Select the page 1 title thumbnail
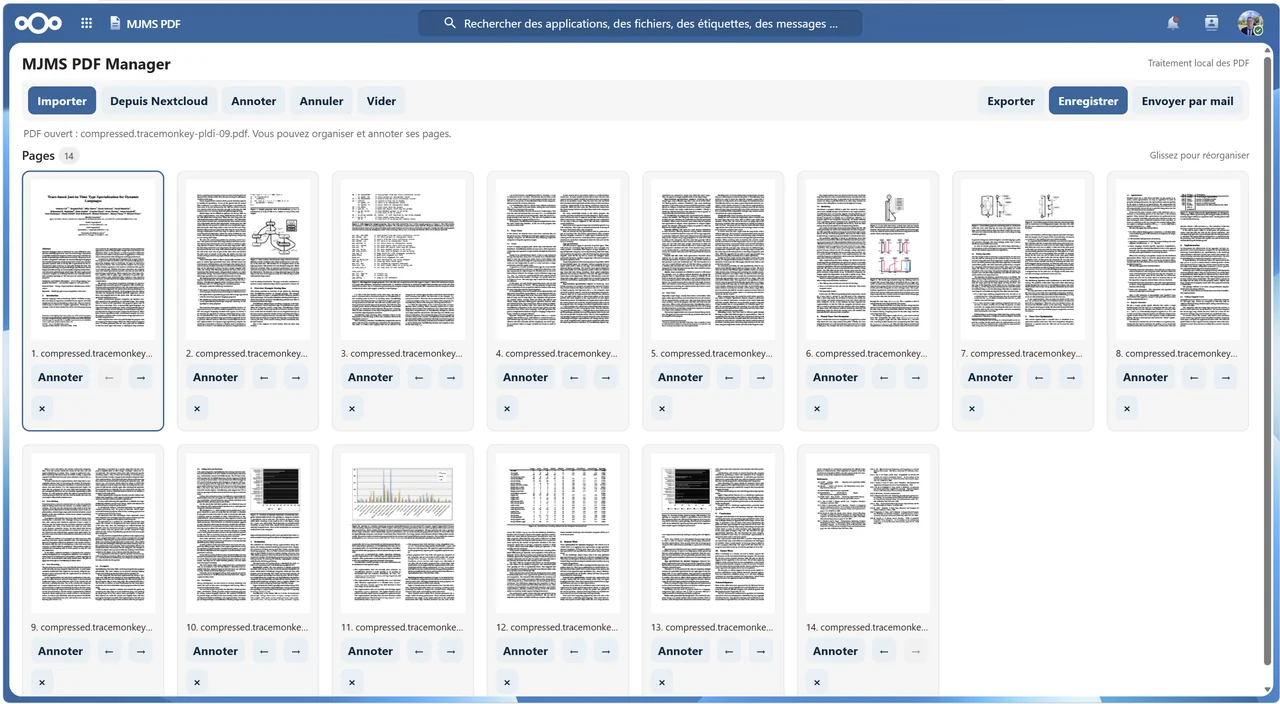Viewport: 1280px width, 704px height. click(x=93, y=259)
